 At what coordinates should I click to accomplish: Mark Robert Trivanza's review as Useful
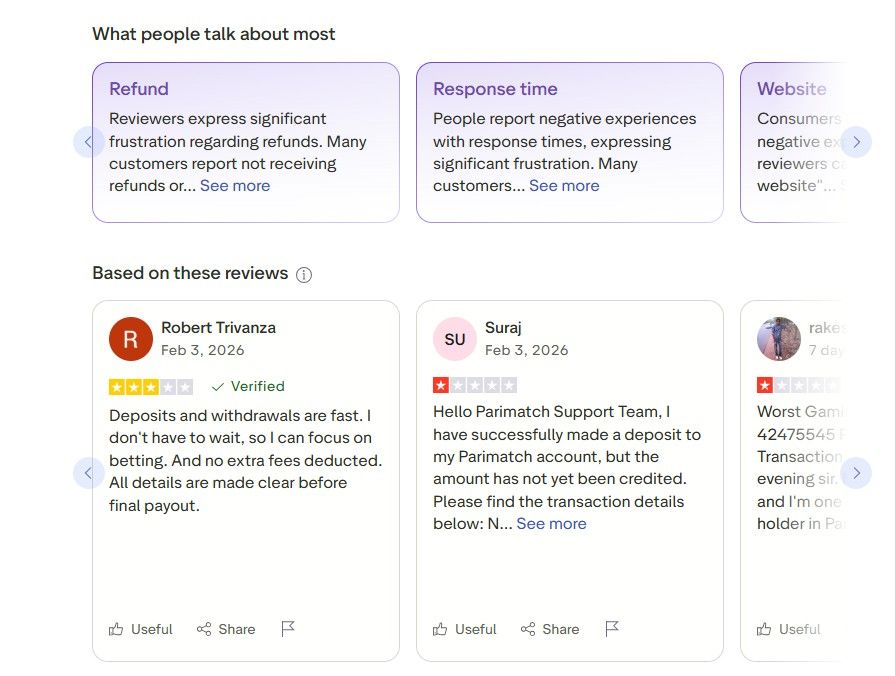(x=141, y=629)
